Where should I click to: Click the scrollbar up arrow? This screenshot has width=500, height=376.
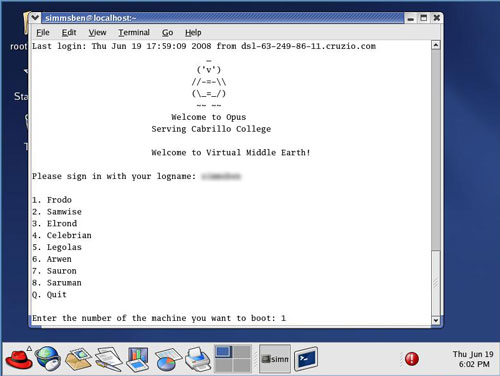click(436, 45)
